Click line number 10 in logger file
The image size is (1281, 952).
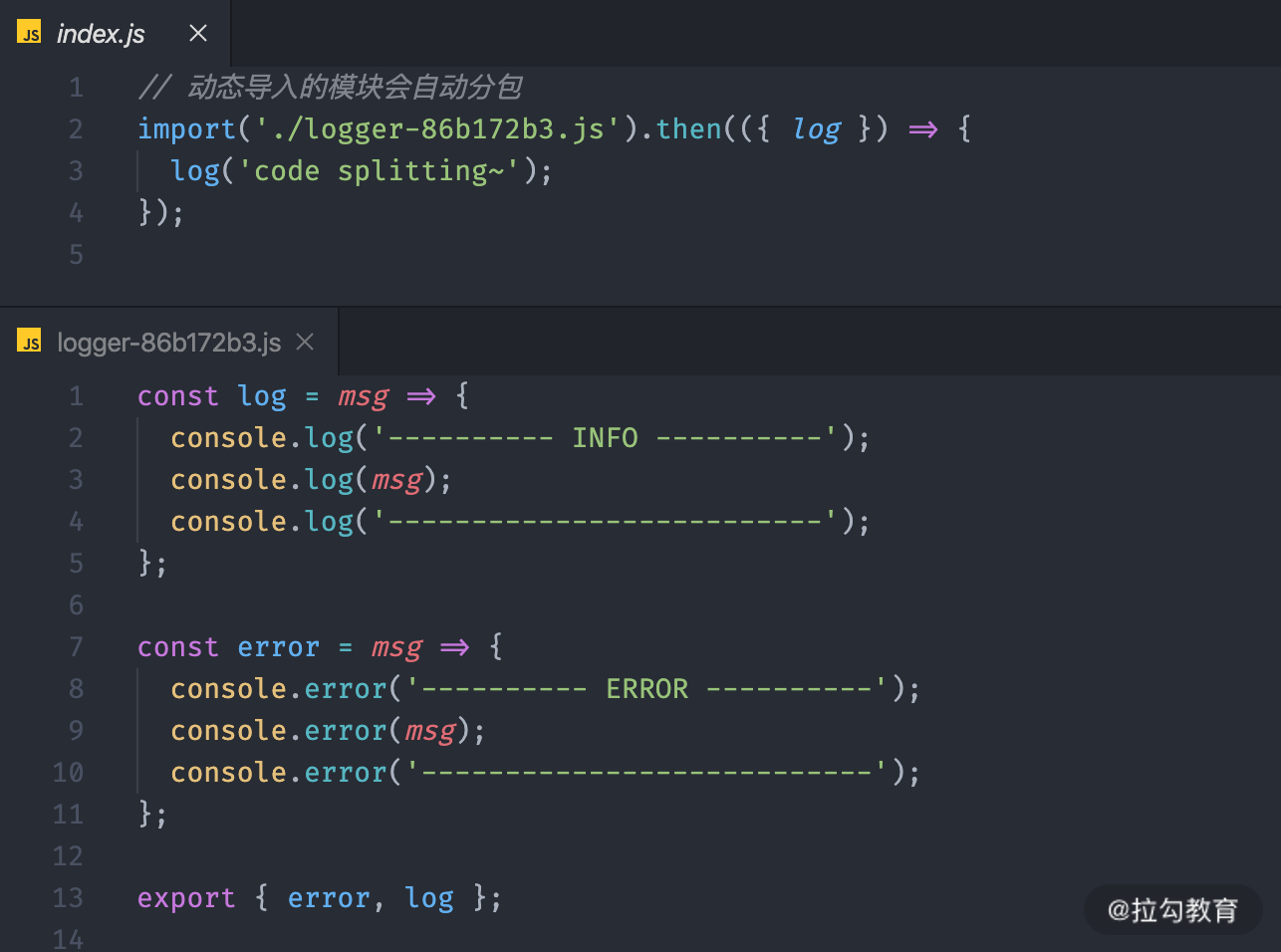(68, 773)
